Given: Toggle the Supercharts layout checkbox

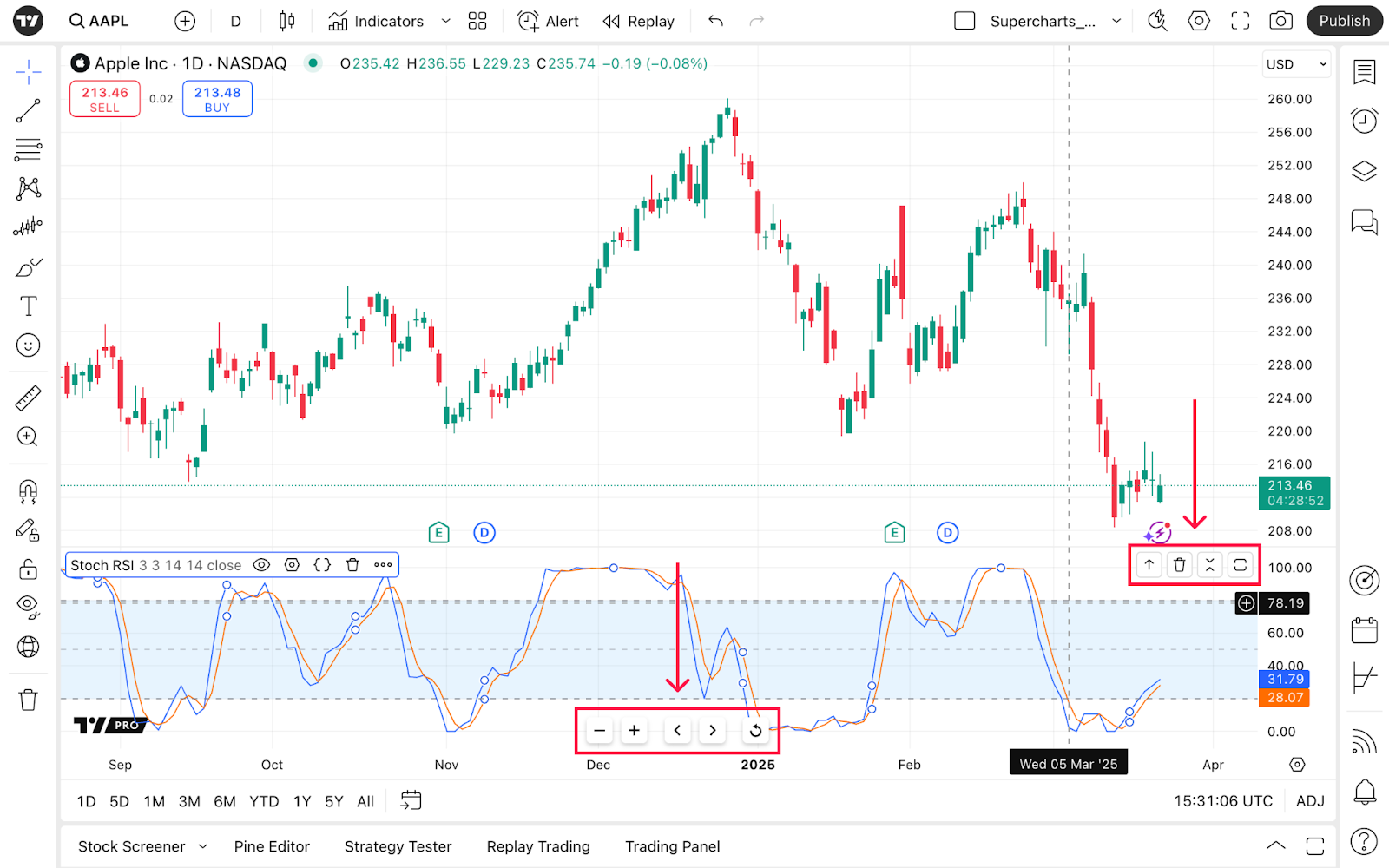Looking at the screenshot, I should pos(964,21).
